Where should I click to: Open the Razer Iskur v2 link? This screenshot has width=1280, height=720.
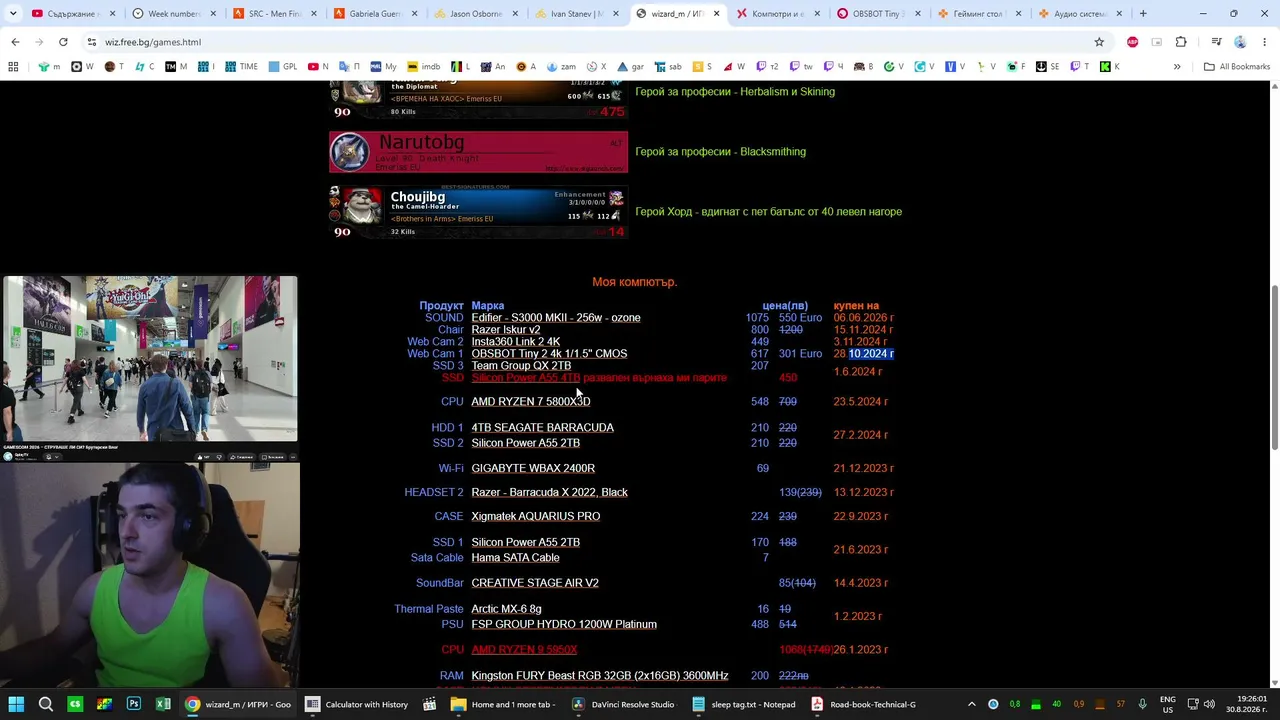[x=506, y=330]
